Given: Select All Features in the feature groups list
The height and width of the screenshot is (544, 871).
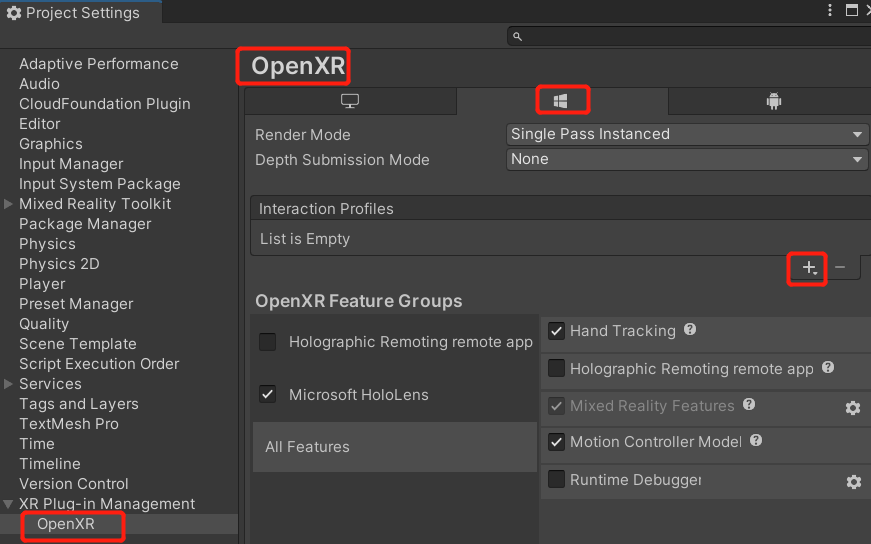Looking at the screenshot, I should coord(307,447).
